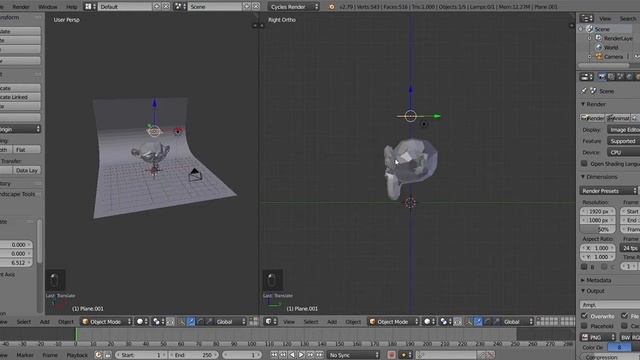Toggle 3D manipulator icon in left viewport header
640x360 pixels.
coord(181,322)
